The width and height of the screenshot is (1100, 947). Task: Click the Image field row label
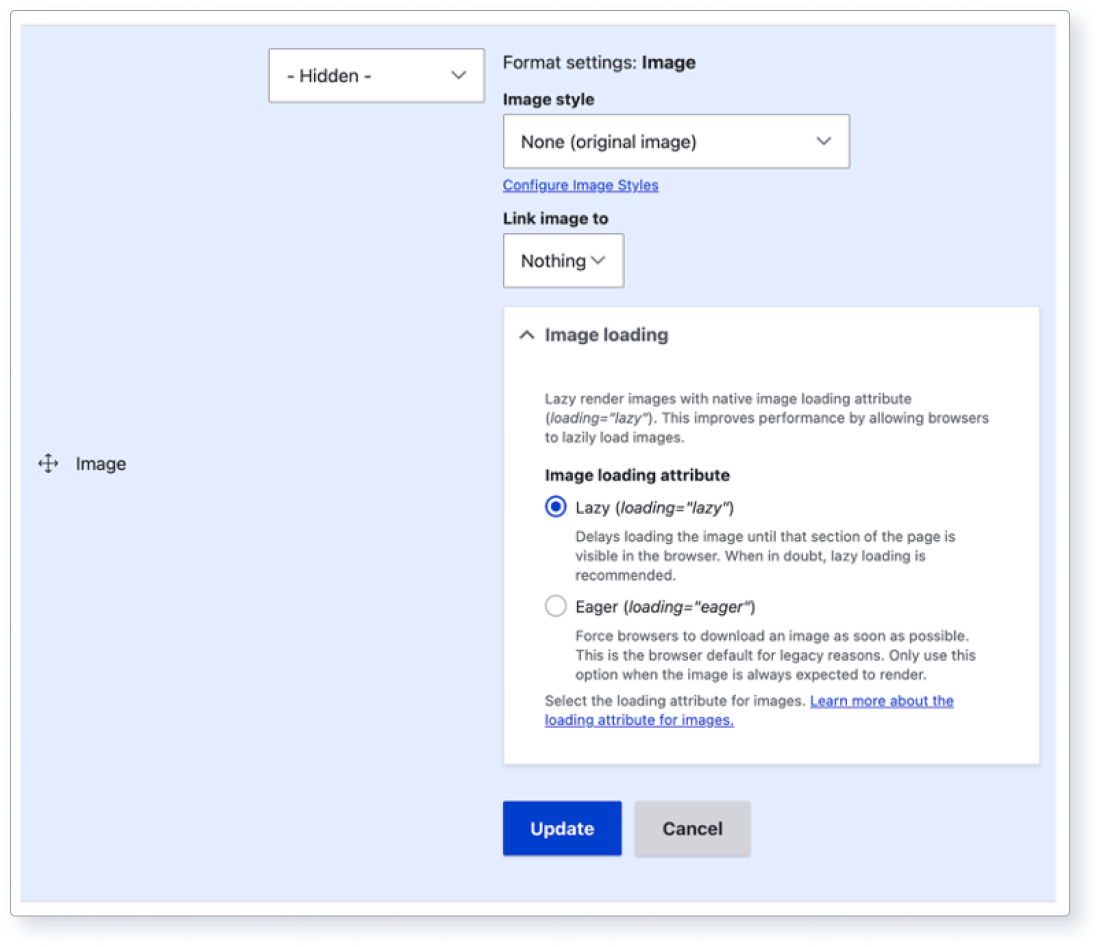click(x=100, y=463)
